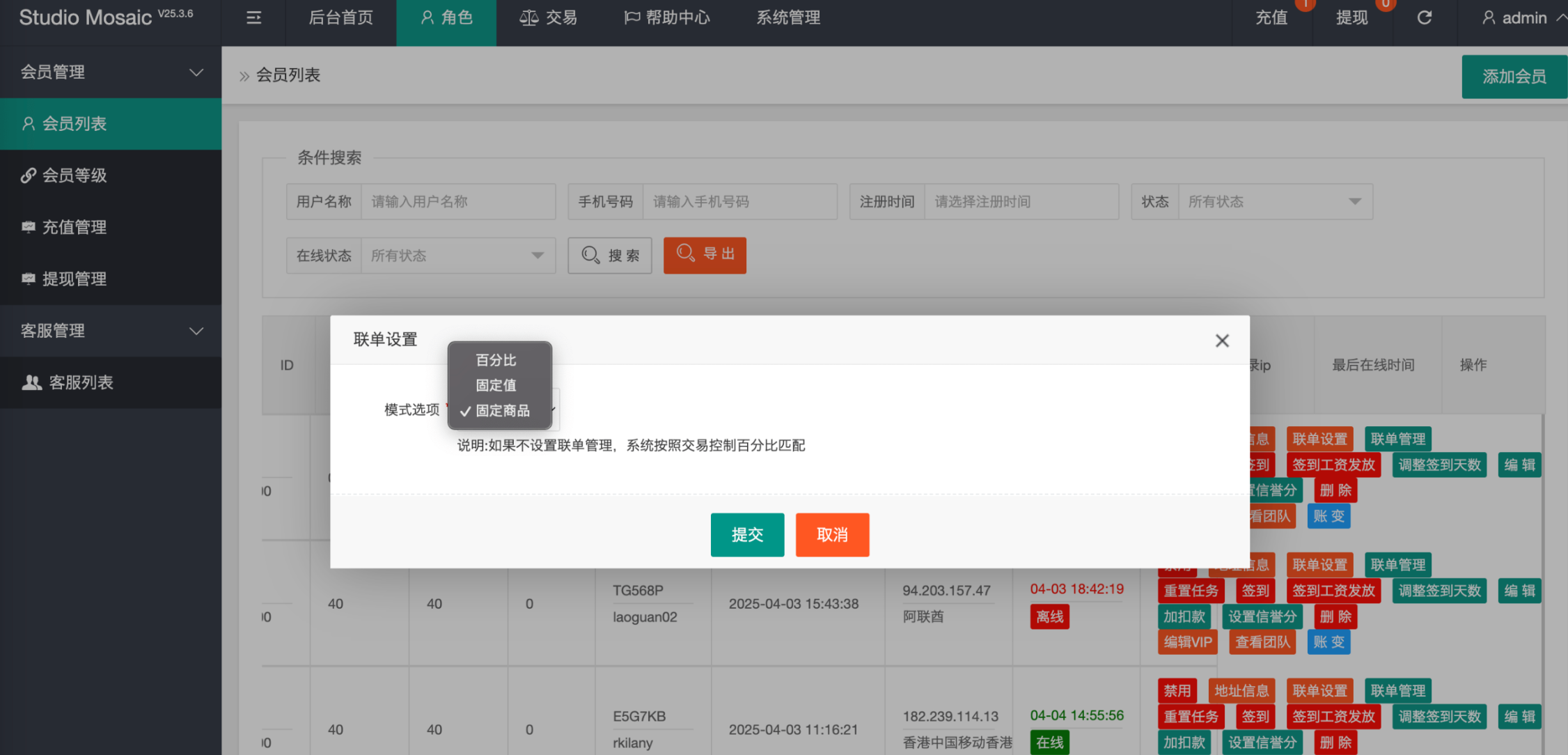Open 客服列表 in the sidebar
Image resolution: width=1568 pixels, height=755 pixels.
(81, 382)
